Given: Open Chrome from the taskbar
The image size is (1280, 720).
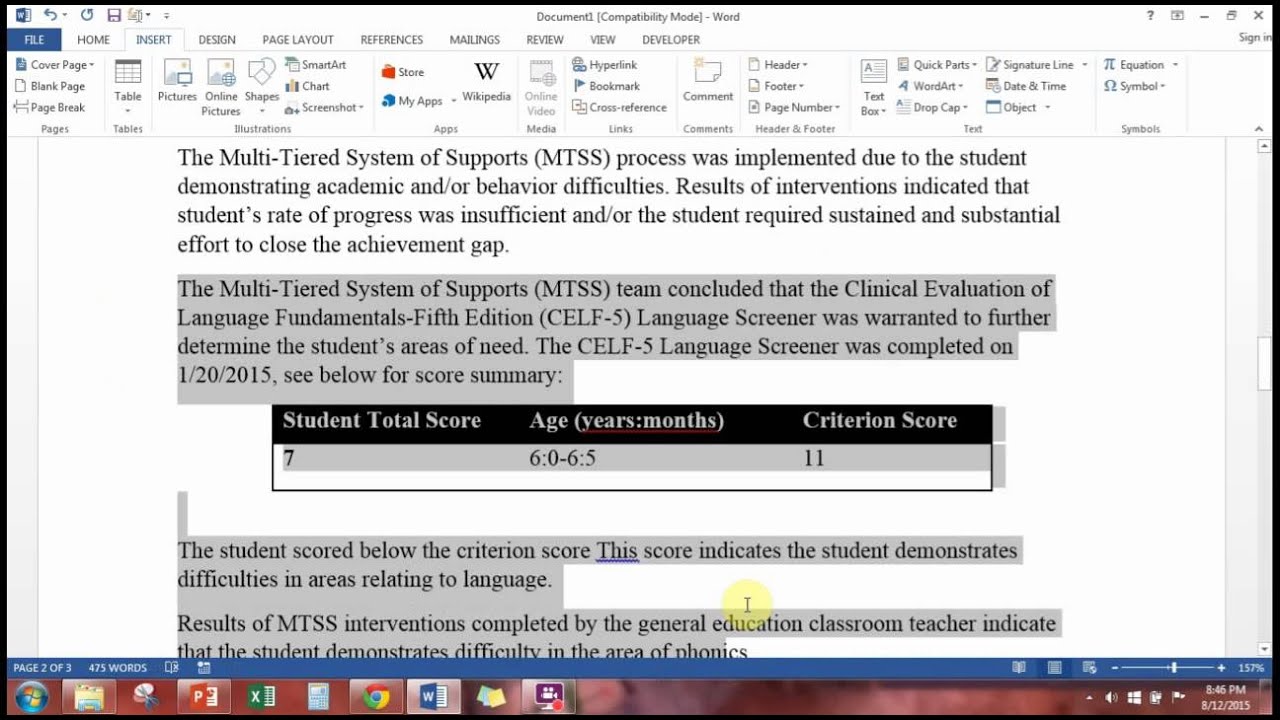Looking at the screenshot, I should [376, 696].
